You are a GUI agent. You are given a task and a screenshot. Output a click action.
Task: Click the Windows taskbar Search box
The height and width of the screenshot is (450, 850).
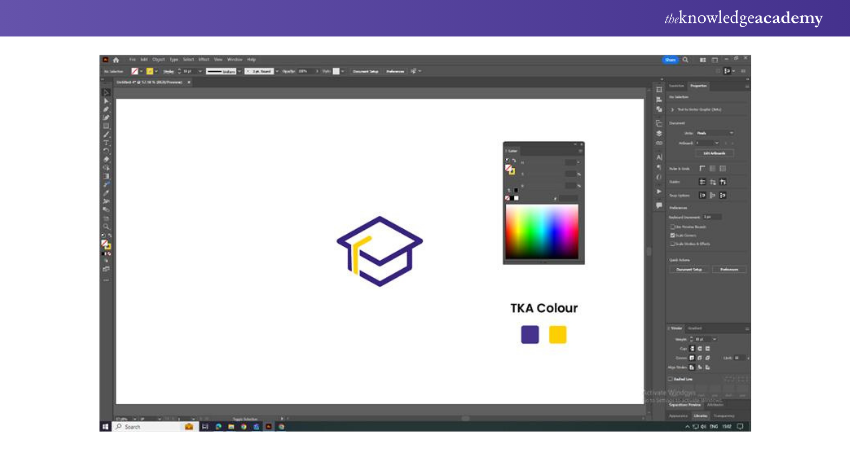point(145,426)
